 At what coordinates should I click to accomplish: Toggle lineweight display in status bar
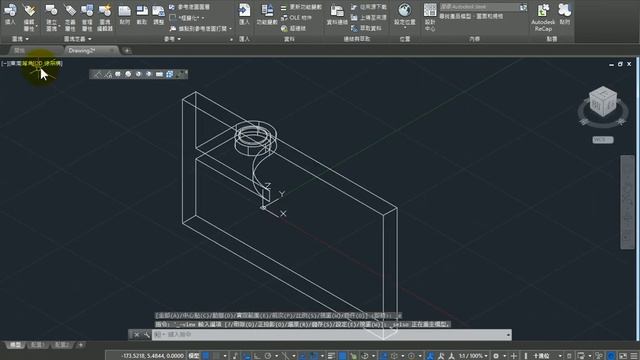(331, 356)
